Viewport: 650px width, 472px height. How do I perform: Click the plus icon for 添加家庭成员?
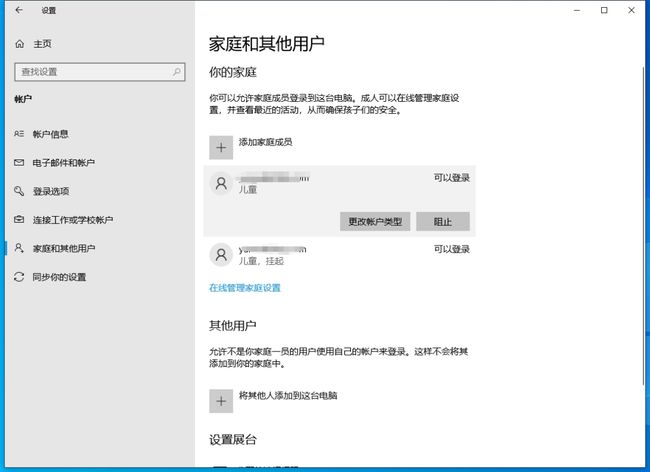[221, 148]
